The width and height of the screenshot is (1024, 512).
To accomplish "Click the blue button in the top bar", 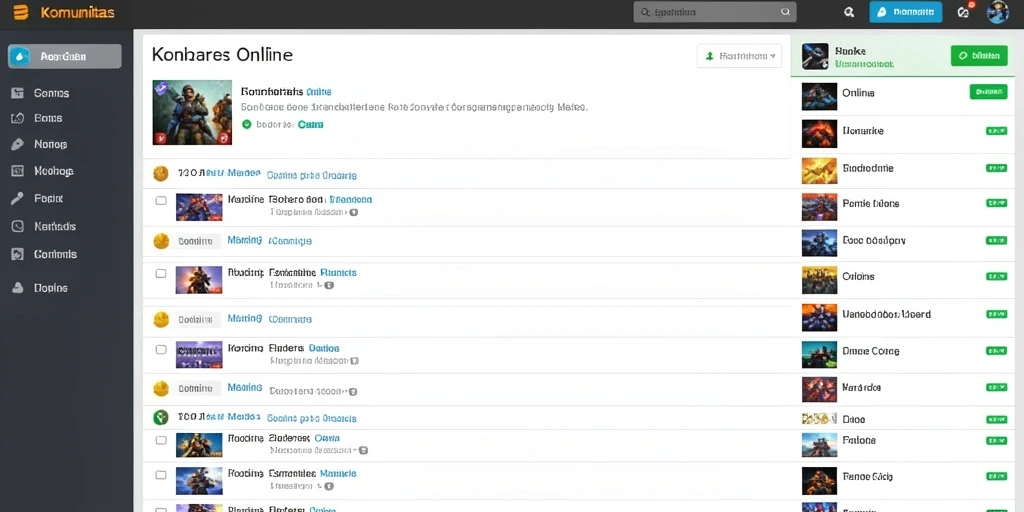I will point(906,12).
